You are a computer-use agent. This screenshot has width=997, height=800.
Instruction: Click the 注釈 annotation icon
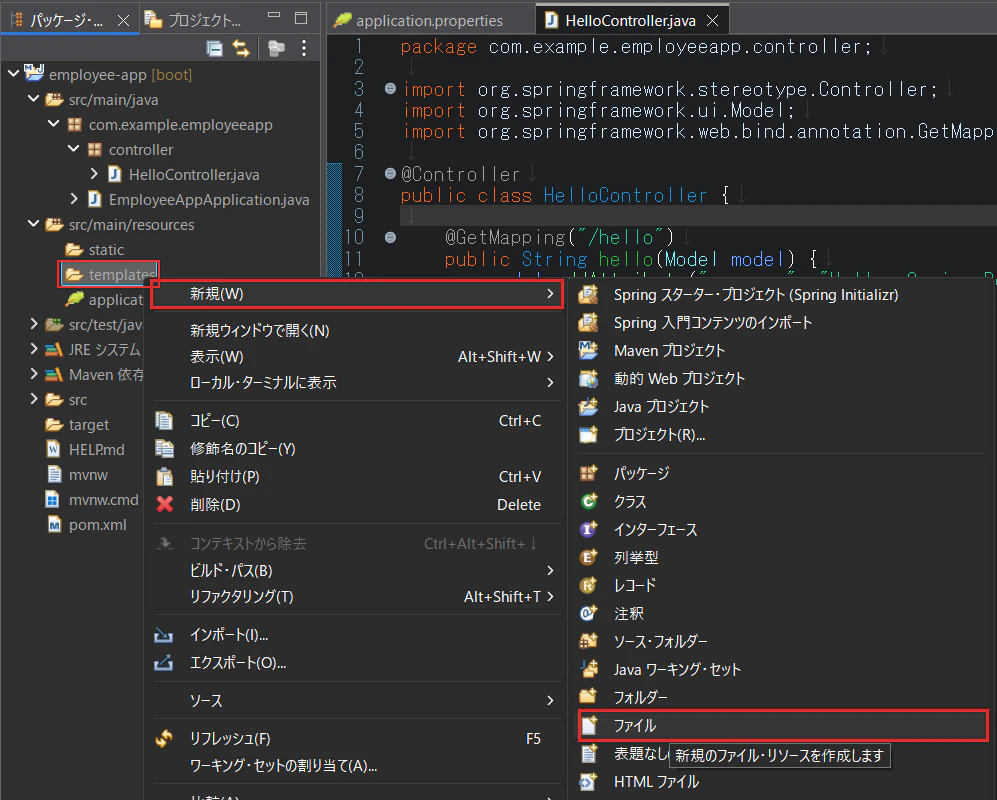589,613
